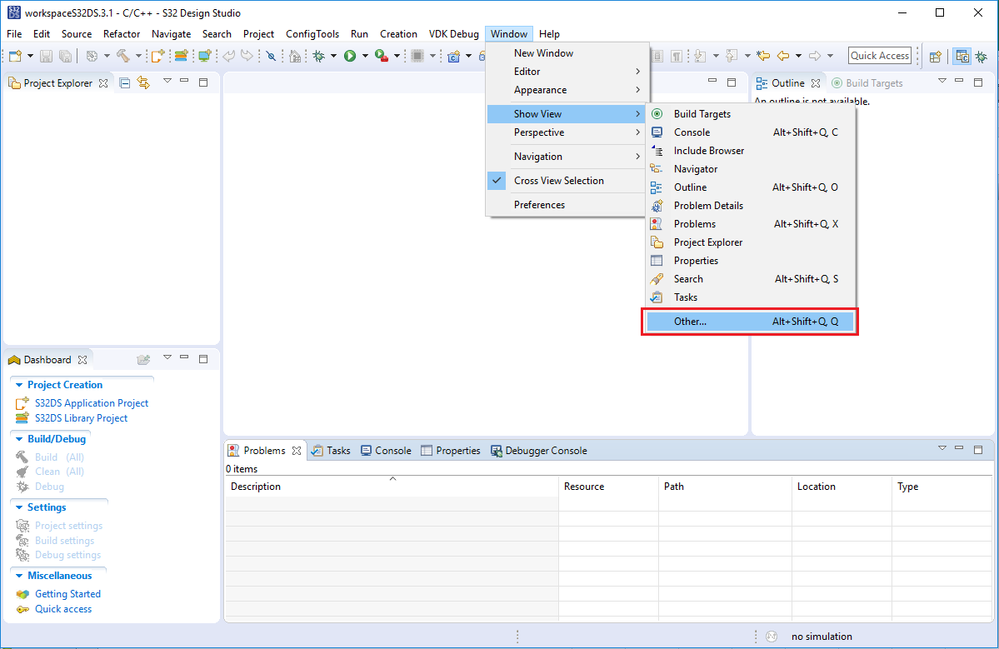Click the S32DS Library Project link
The width and height of the screenshot is (999, 649).
[x=81, y=418]
